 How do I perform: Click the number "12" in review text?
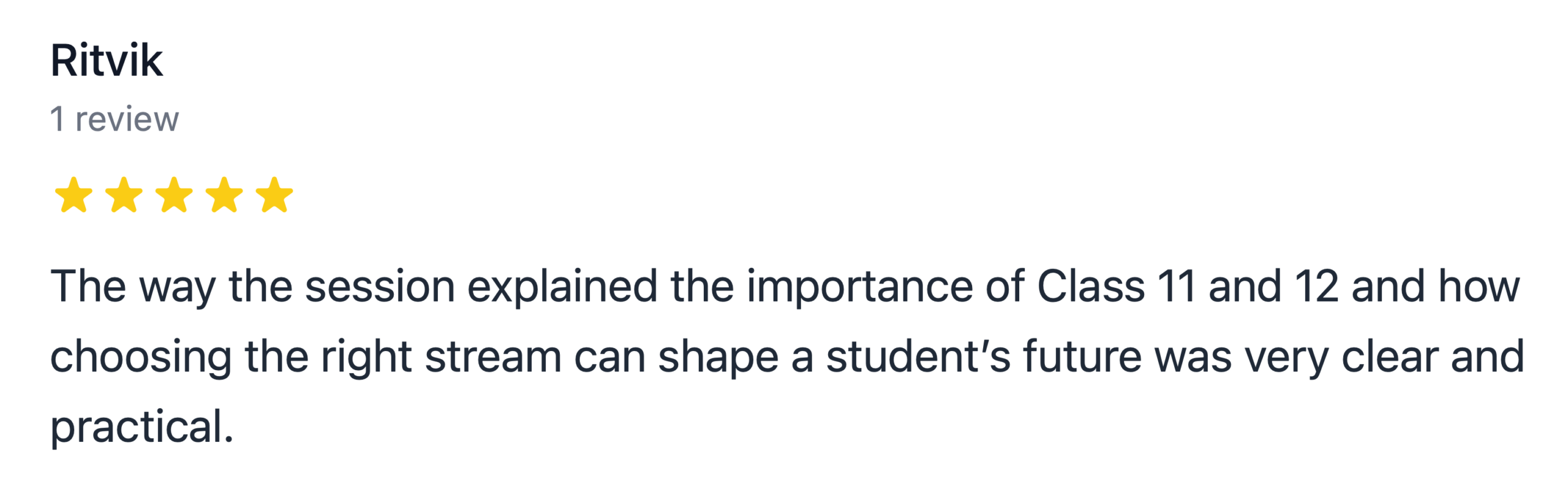(1316, 286)
